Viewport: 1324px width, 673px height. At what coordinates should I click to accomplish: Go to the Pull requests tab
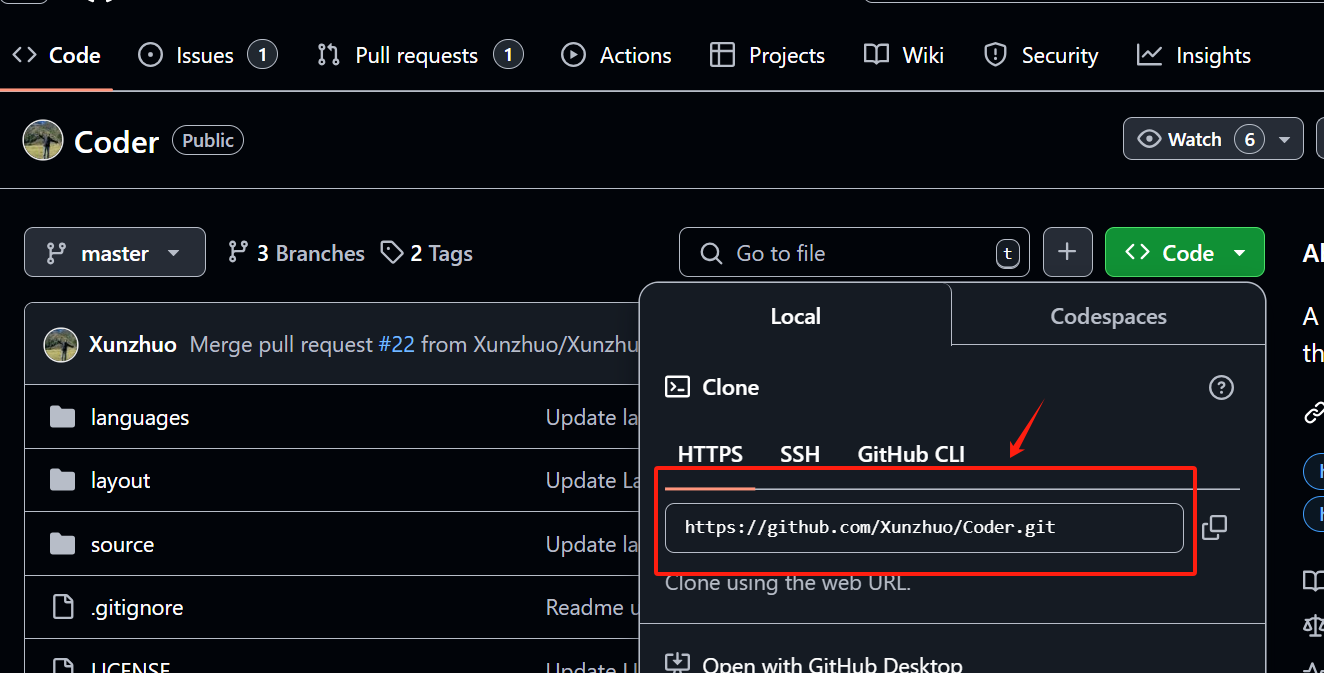point(419,55)
